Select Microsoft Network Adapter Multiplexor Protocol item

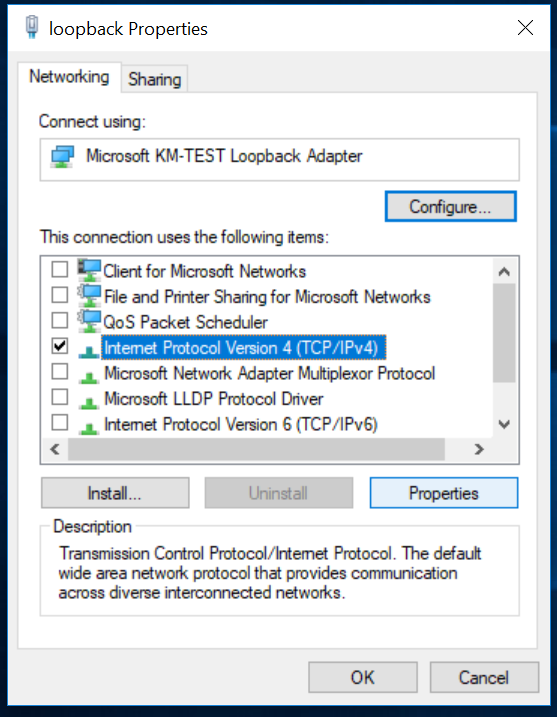point(269,374)
